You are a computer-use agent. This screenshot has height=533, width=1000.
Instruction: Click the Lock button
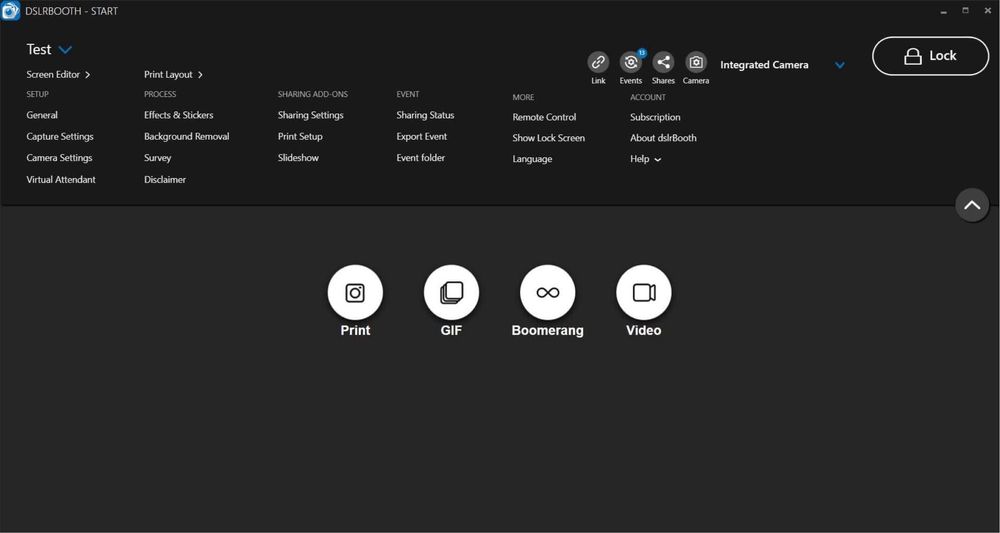(x=930, y=56)
